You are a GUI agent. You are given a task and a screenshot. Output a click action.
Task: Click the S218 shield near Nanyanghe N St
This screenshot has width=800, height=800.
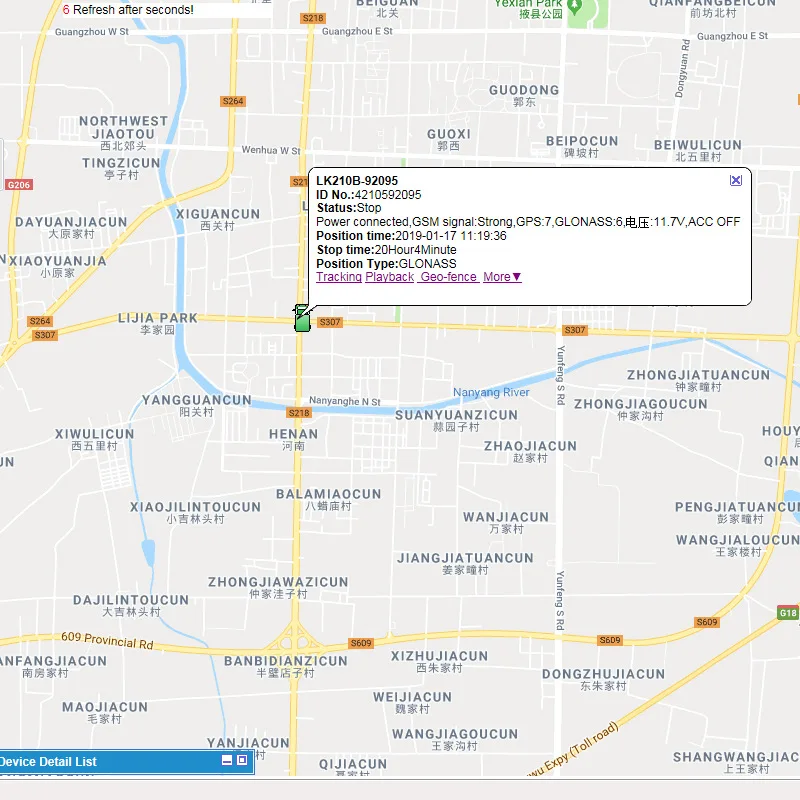(x=299, y=413)
